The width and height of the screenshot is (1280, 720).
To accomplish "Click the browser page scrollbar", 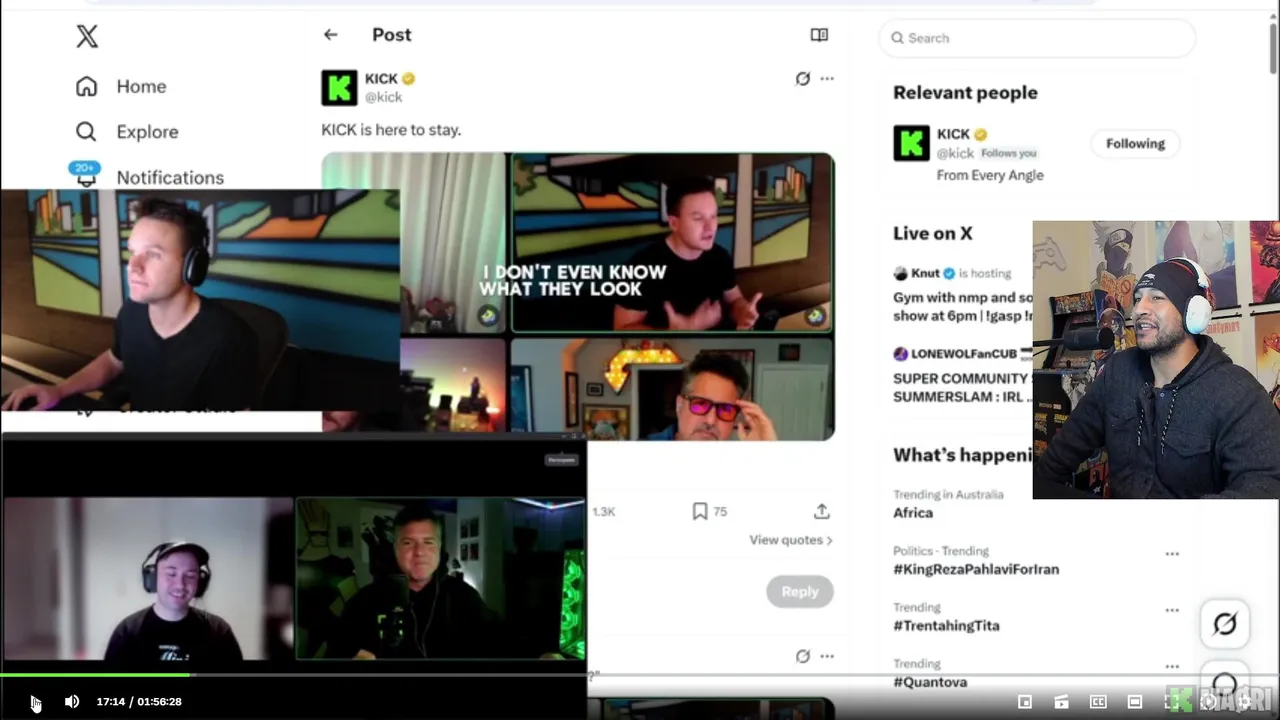I will pos(1273,48).
